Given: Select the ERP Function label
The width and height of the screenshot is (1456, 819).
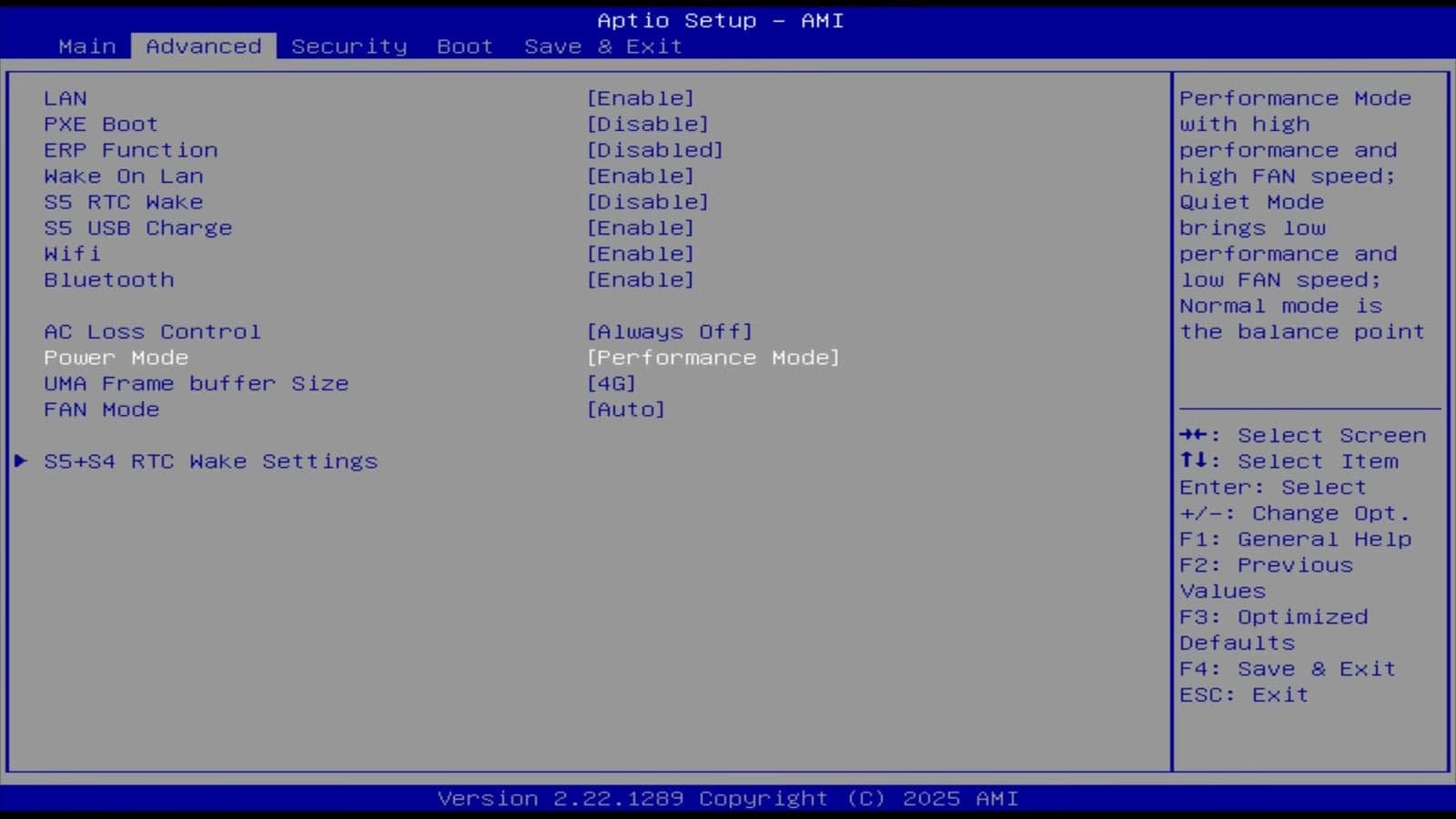Looking at the screenshot, I should [131, 150].
